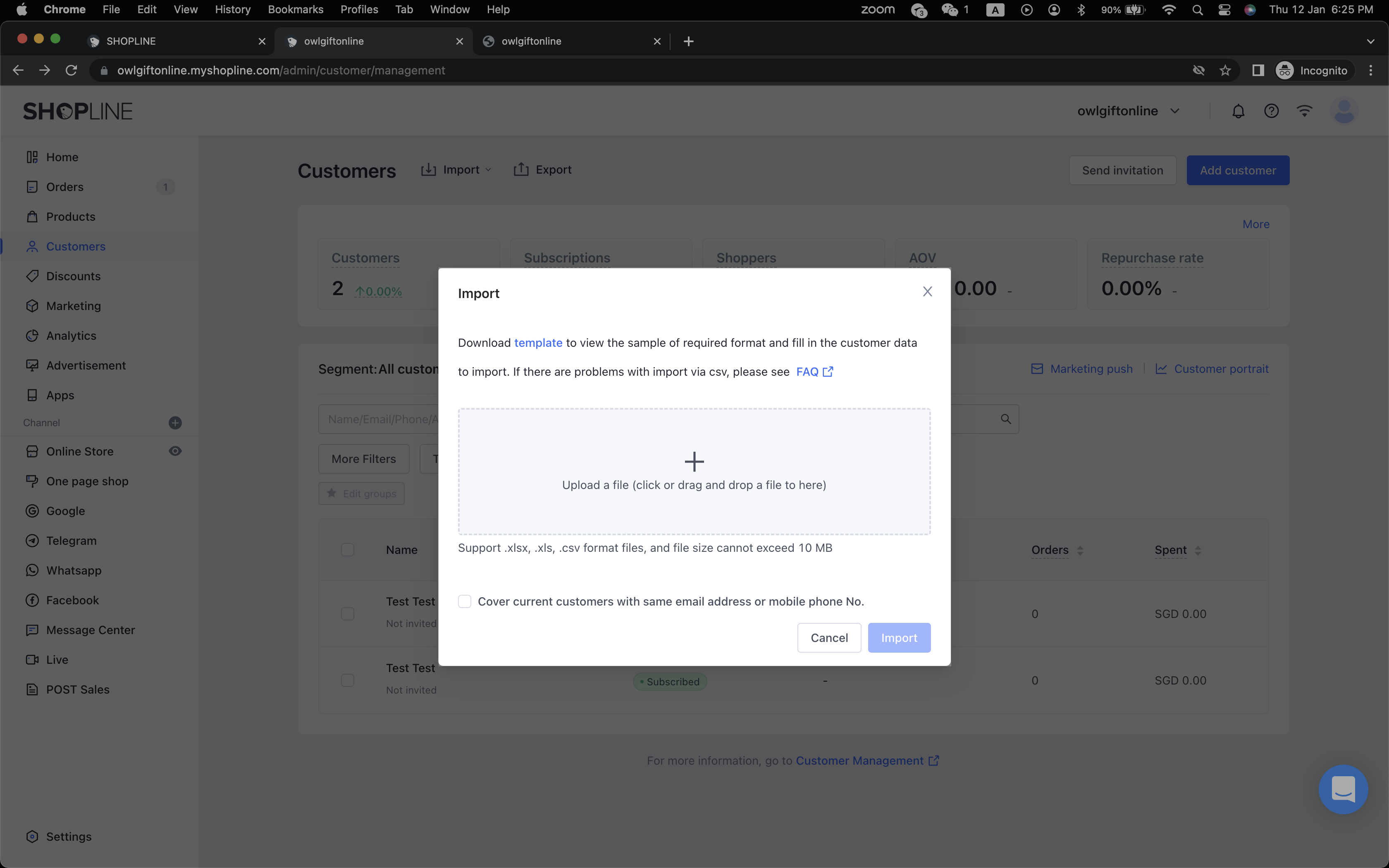Expand the Import dropdown on Customers page
Image resolution: width=1389 pixels, height=868 pixels.
pos(456,169)
